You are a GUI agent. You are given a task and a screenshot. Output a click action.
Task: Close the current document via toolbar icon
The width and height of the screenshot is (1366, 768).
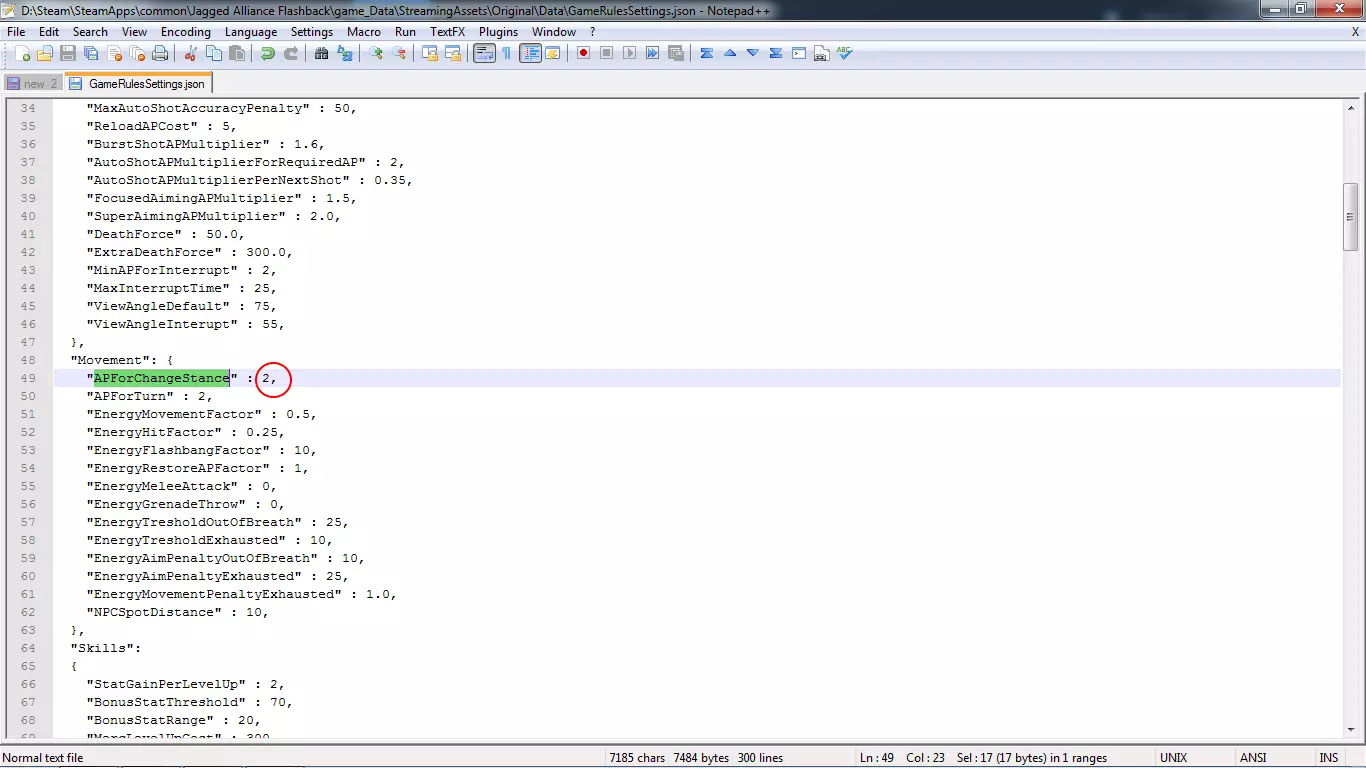pos(114,53)
